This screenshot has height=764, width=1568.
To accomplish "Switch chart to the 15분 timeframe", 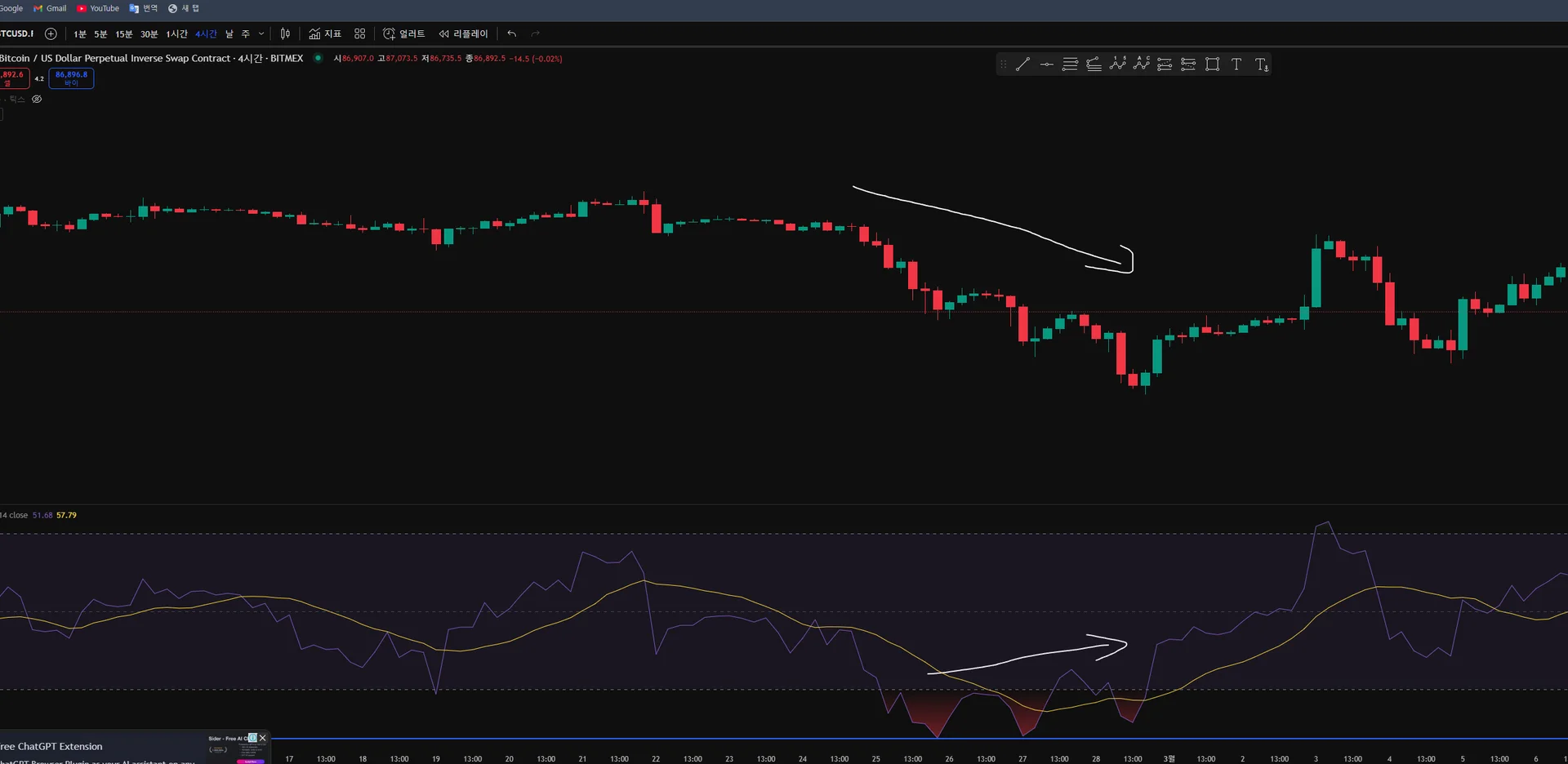I will pos(123,33).
